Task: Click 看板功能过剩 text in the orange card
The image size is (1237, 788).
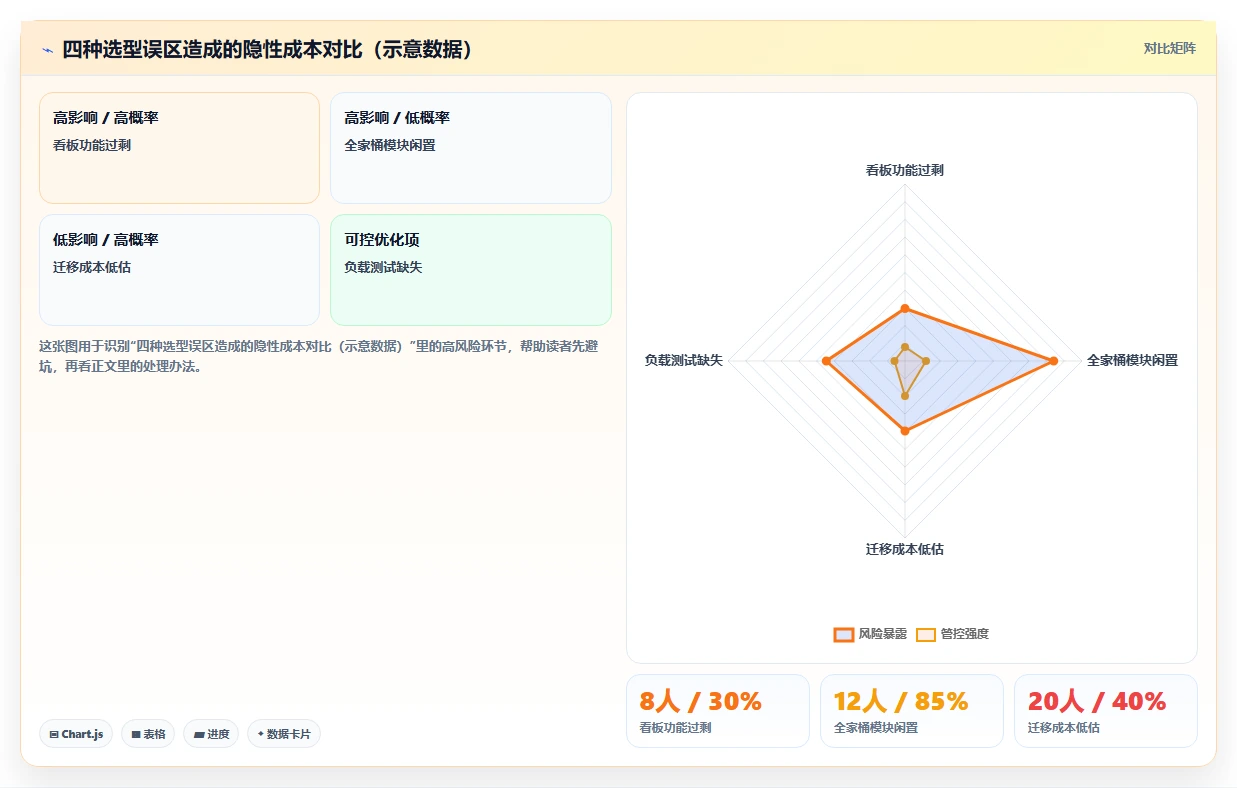Action: coord(92,145)
